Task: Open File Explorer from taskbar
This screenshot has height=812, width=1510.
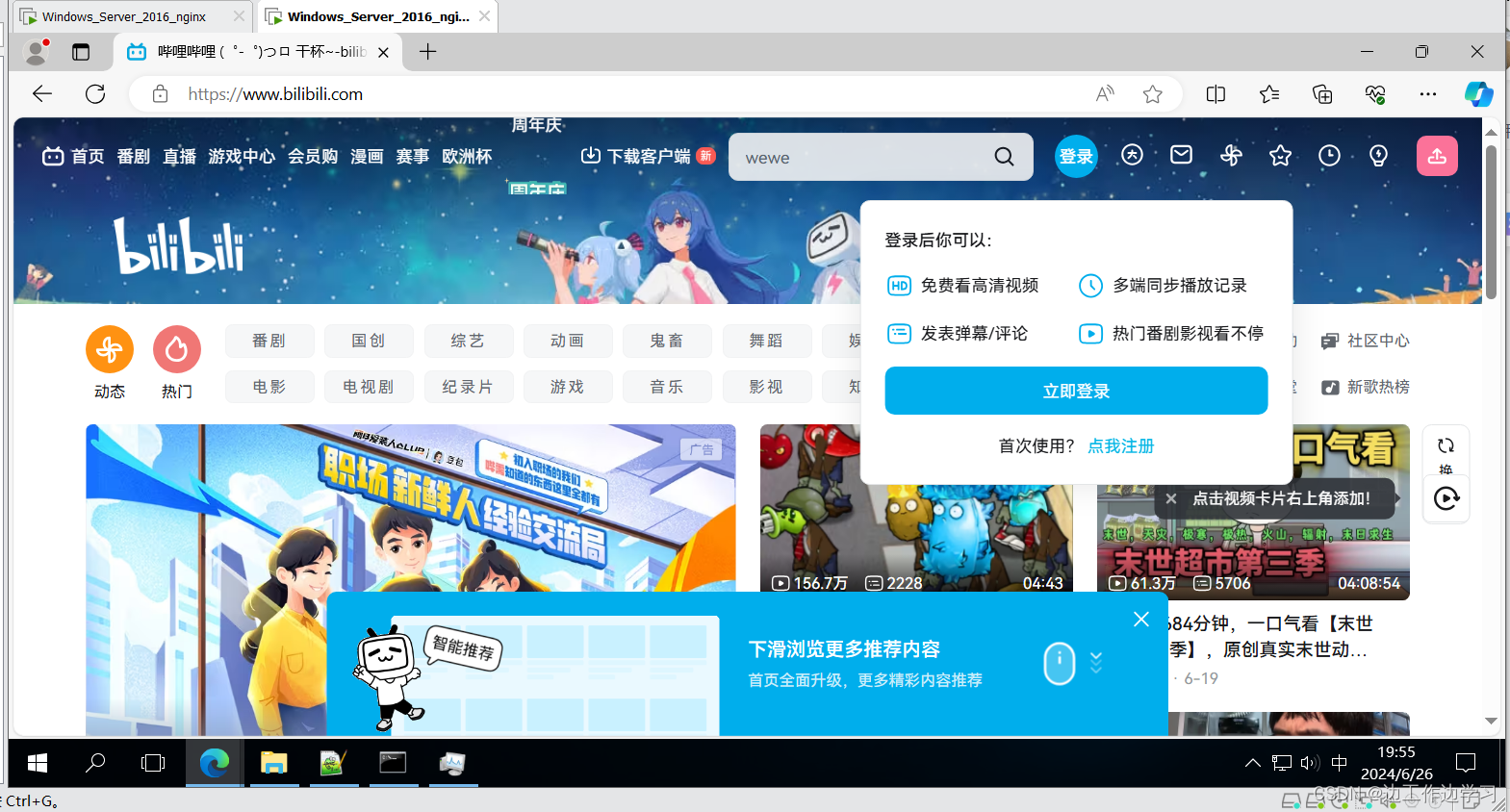Action: [x=274, y=763]
